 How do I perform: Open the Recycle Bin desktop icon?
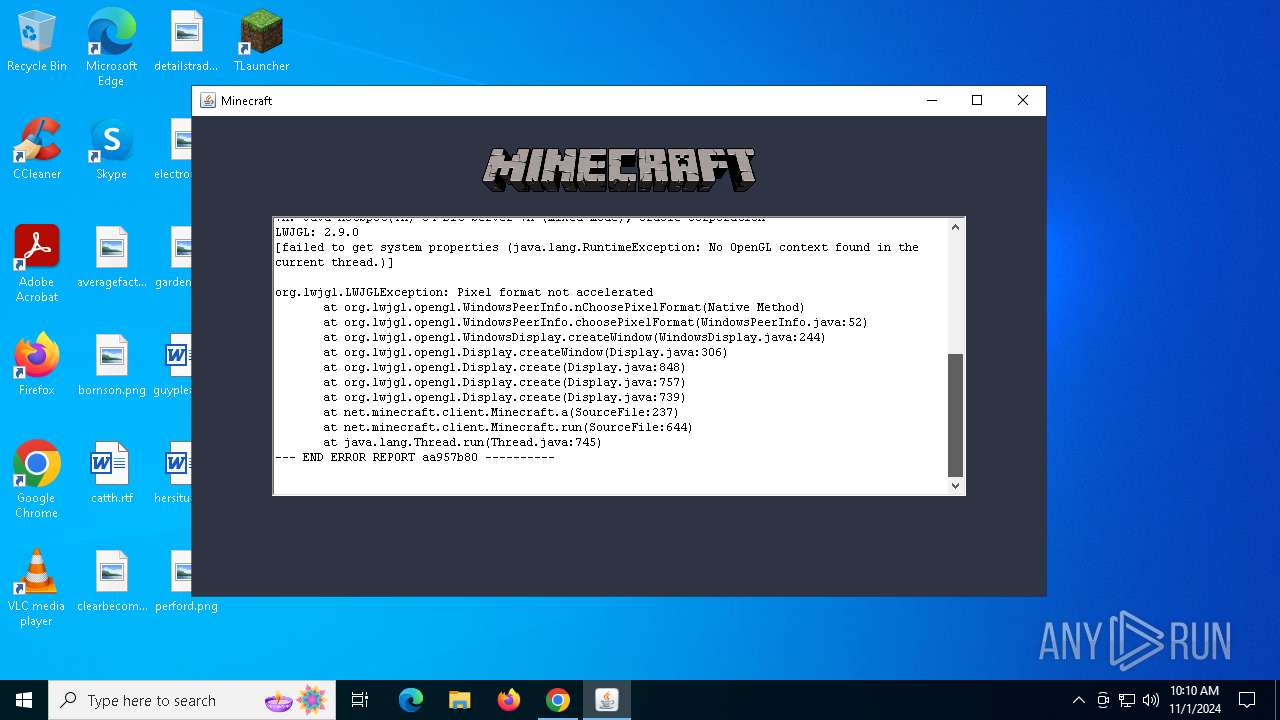coord(37,42)
